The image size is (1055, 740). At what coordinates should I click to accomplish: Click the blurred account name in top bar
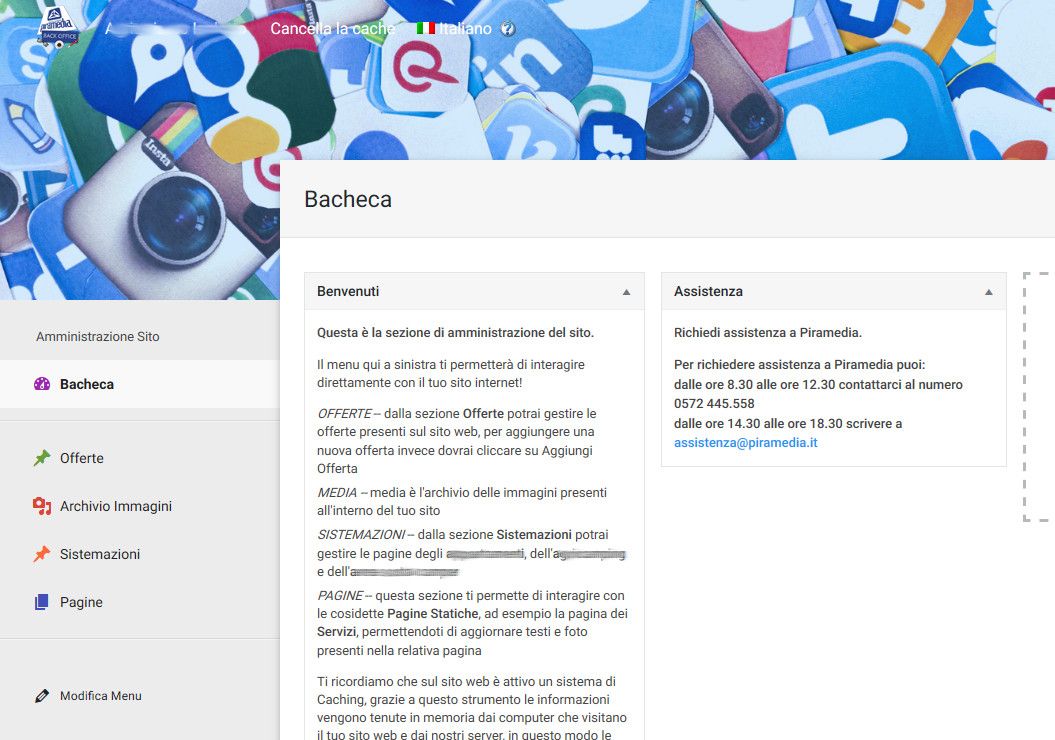click(x=176, y=29)
